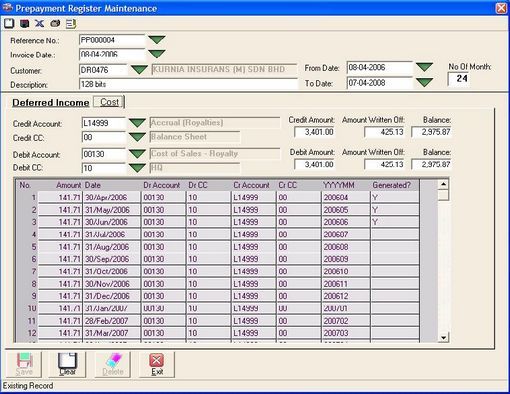The image size is (510, 394).
Task: Select the date cell 31/May/2006
Action: click(x=112, y=210)
